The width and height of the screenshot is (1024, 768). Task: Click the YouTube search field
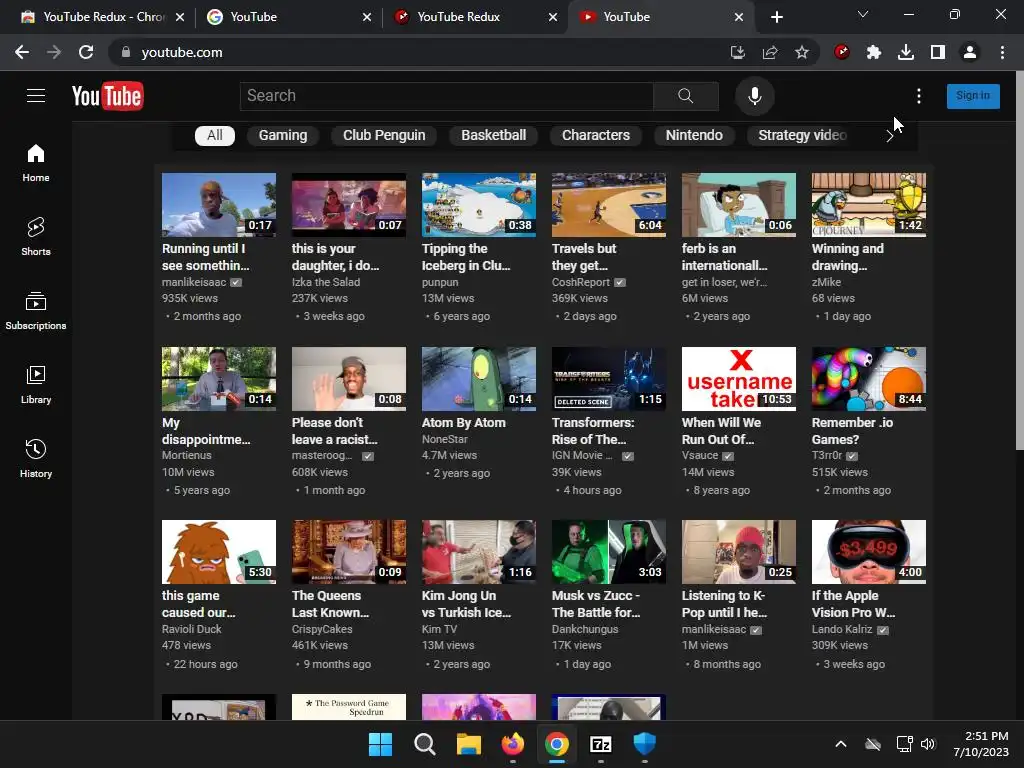(447, 96)
